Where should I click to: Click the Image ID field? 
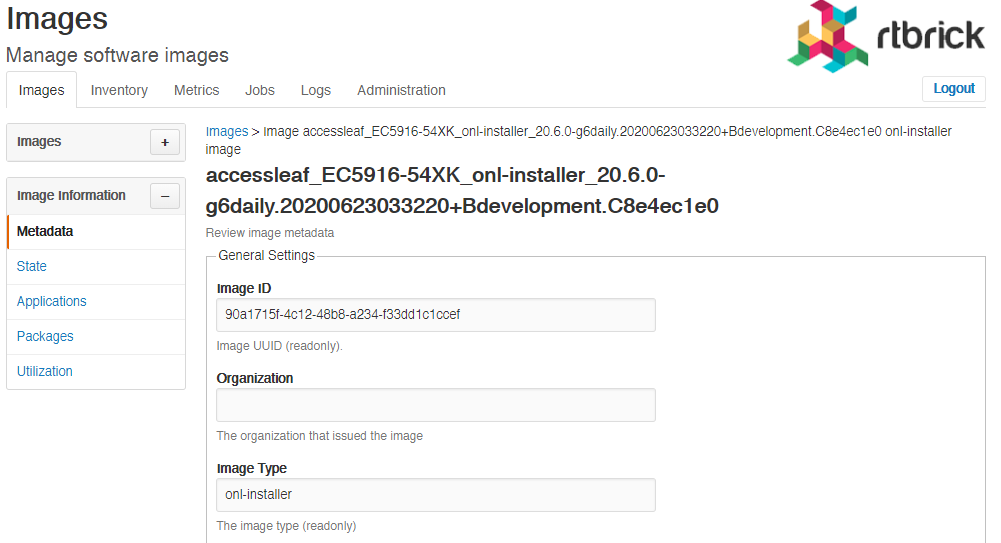click(436, 315)
